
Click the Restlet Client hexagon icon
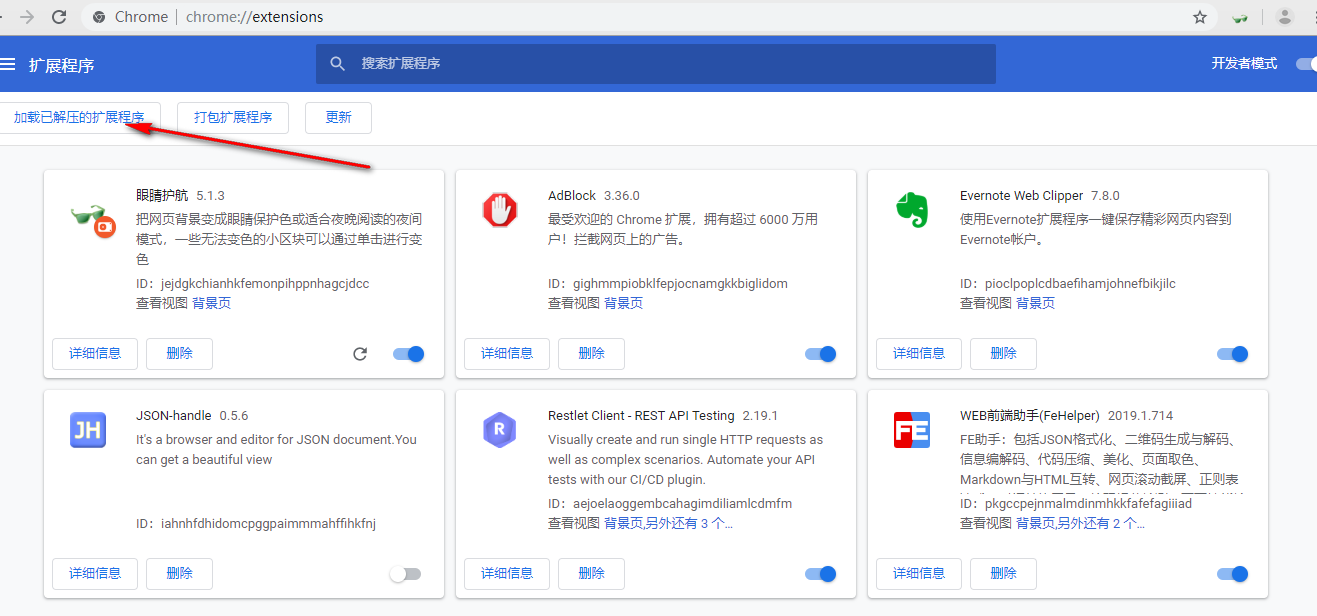pyautogui.click(x=499, y=430)
